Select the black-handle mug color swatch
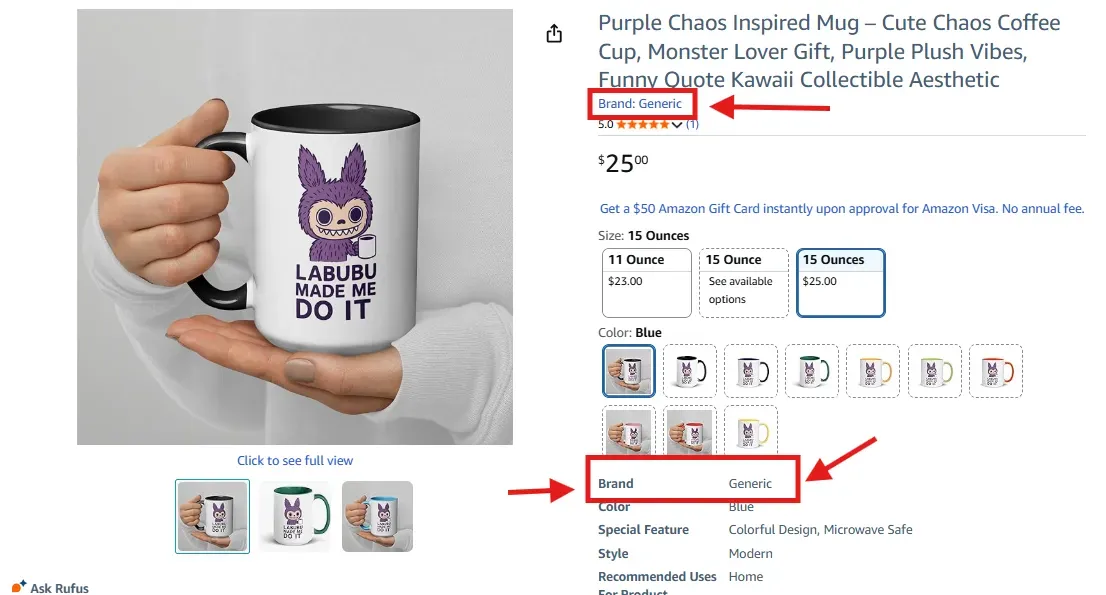Image resolution: width=1106 pixels, height=595 pixels. pos(690,370)
